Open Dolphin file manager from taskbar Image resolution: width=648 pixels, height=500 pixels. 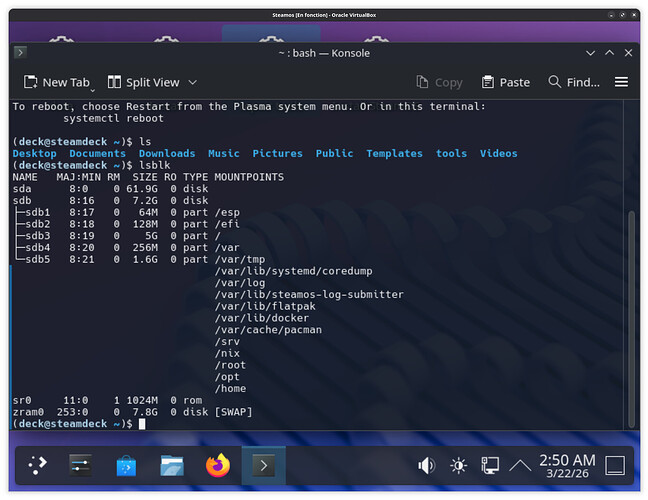click(x=172, y=465)
